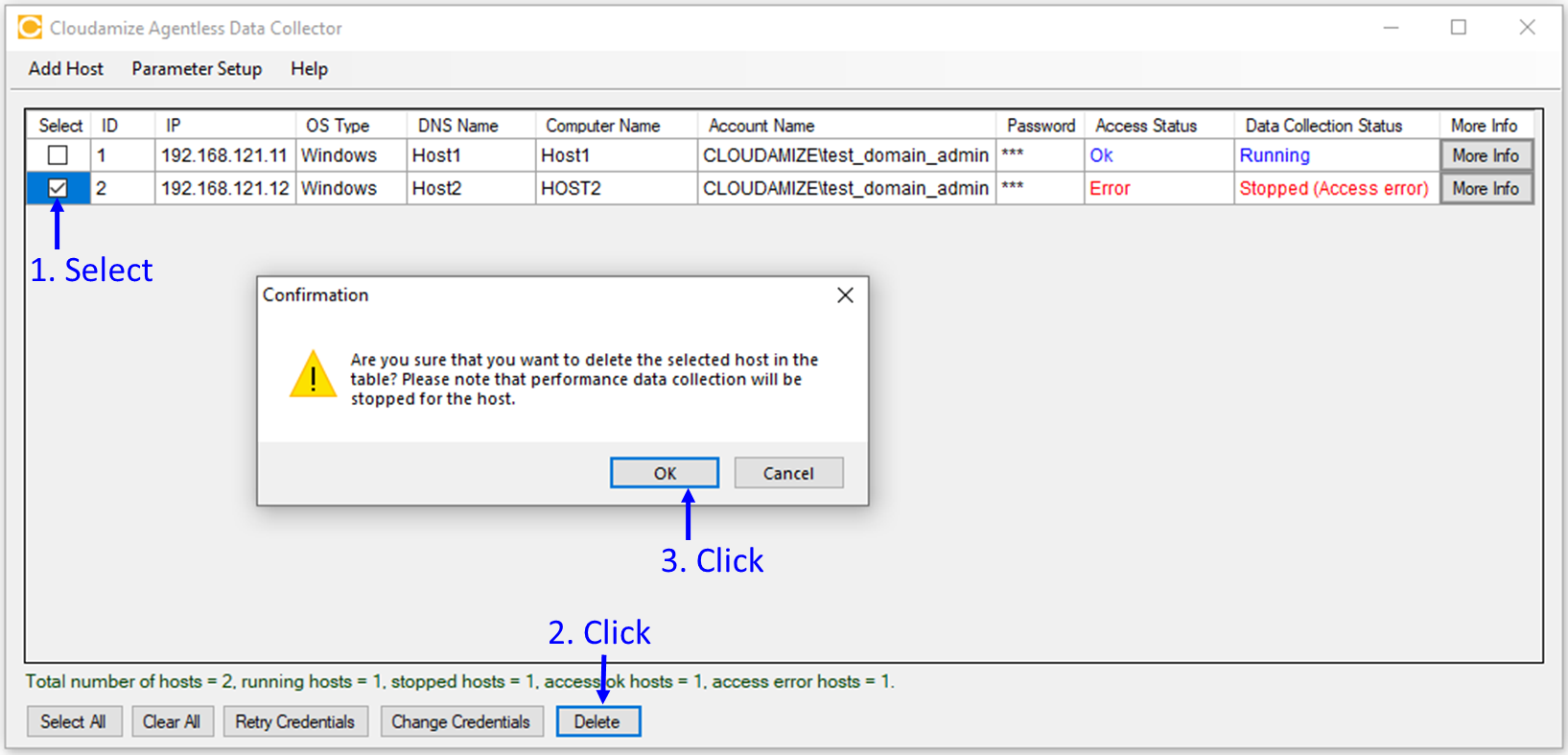Maximize the Cloudamize window

(x=1459, y=28)
